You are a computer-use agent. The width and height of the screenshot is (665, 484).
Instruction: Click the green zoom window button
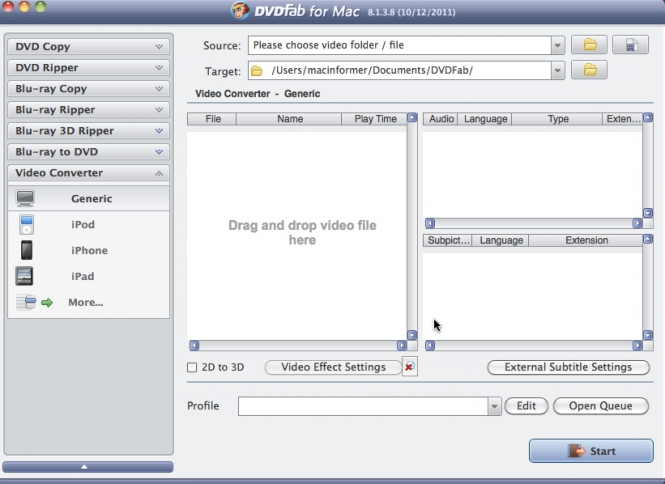(40, 6)
